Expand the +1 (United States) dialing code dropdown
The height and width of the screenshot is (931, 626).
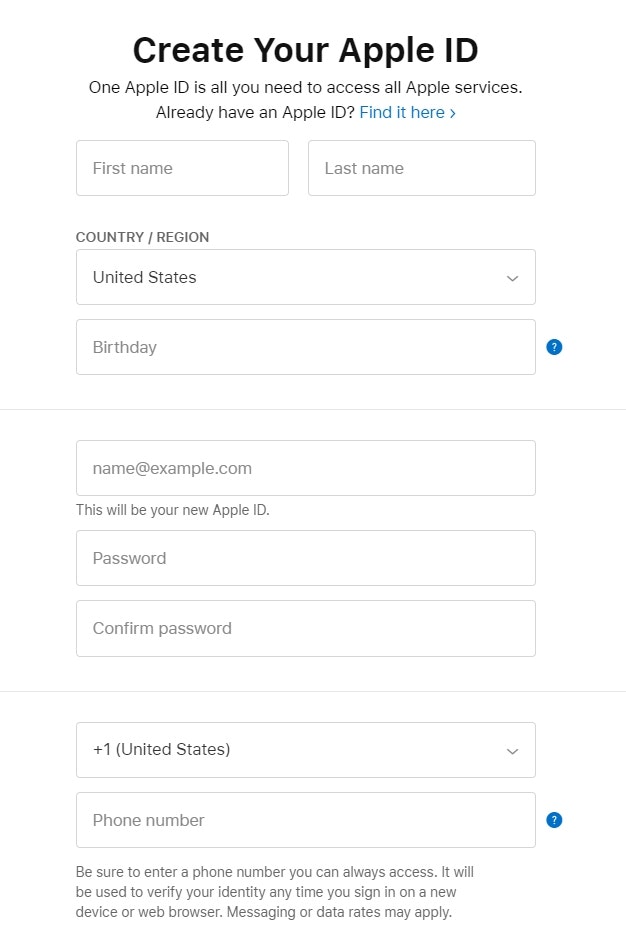click(305, 750)
